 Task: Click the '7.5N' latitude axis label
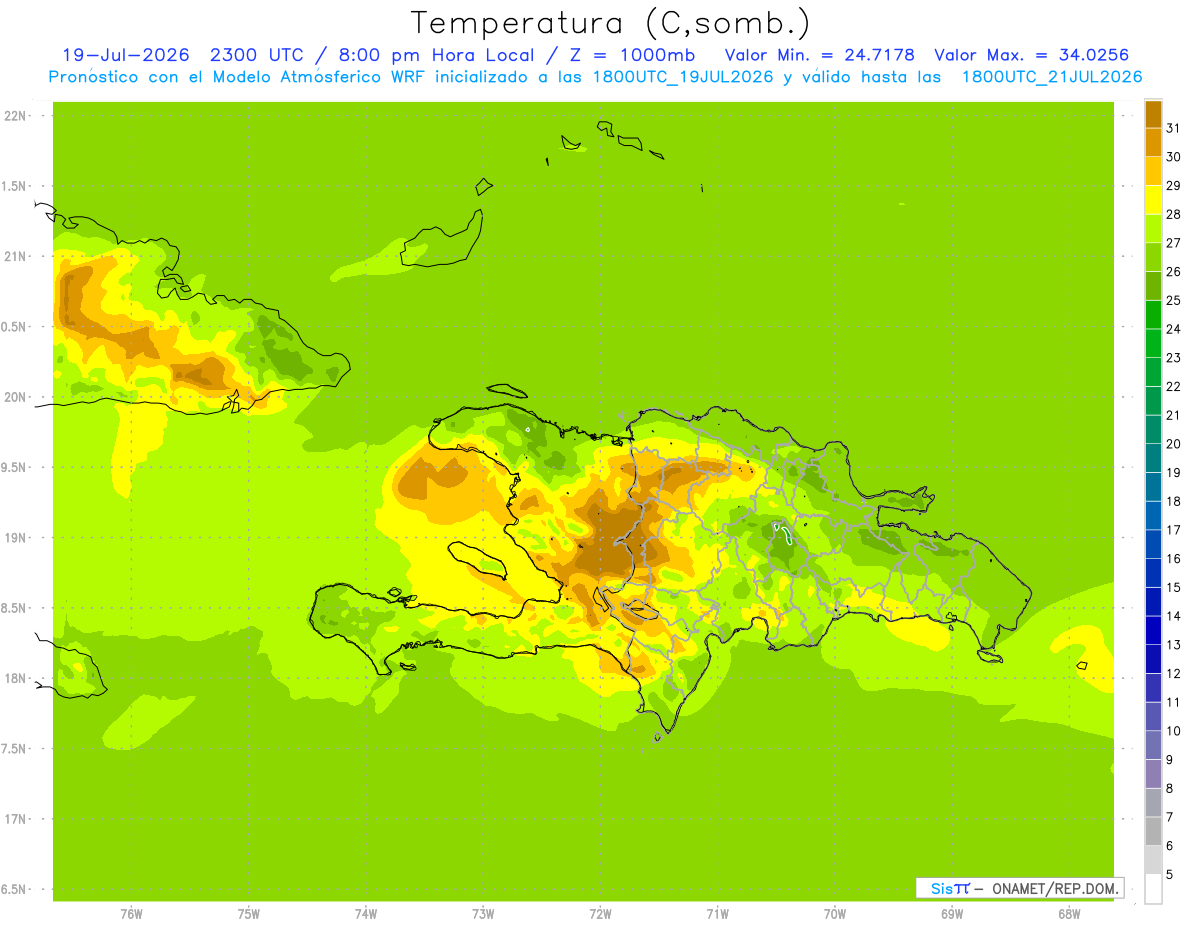coord(15,748)
